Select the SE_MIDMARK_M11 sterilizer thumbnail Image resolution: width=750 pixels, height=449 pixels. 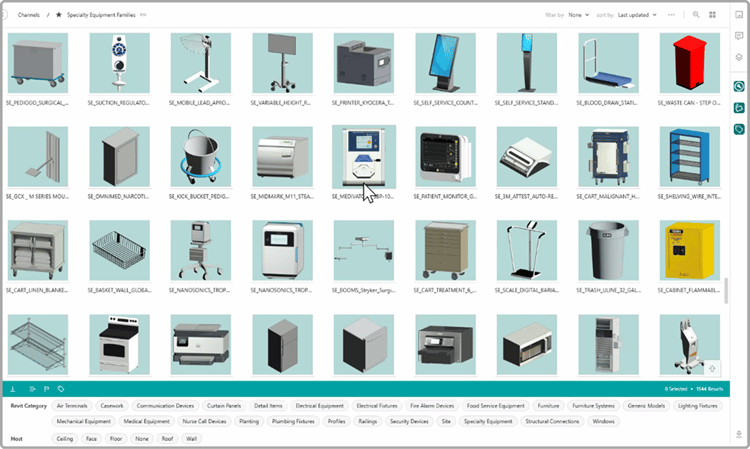pos(282,156)
